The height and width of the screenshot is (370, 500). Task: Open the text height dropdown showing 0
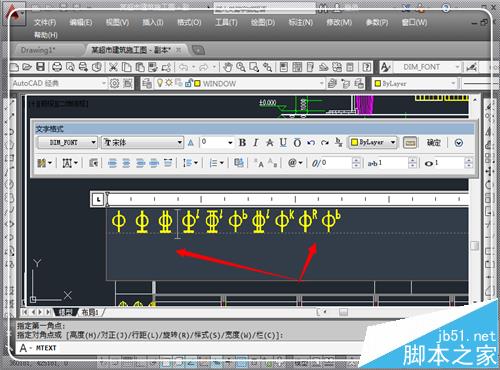tap(230, 143)
